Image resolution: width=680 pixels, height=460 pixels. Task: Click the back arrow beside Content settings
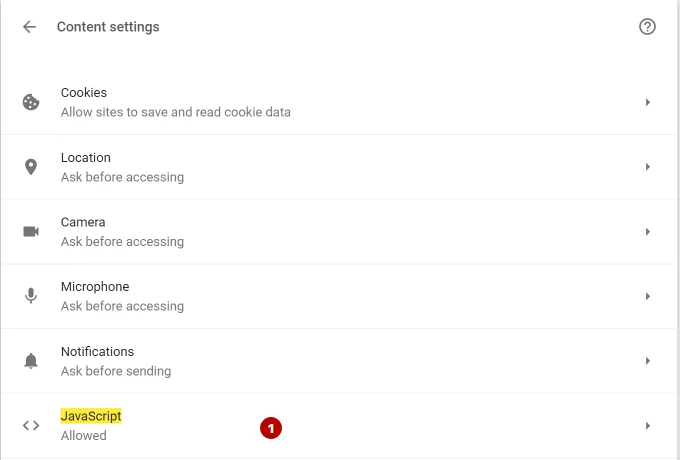pyautogui.click(x=29, y=27)
